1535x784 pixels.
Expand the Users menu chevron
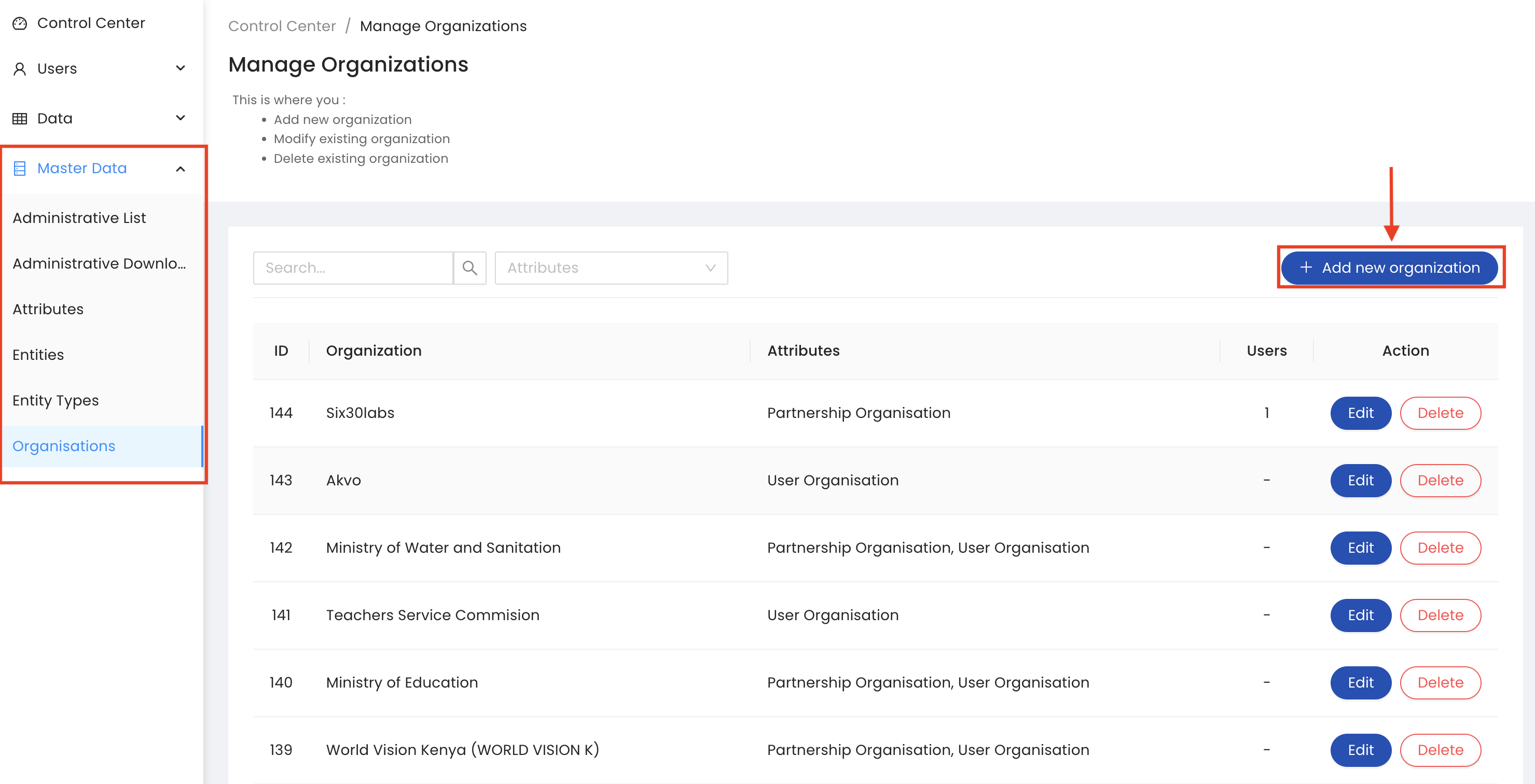pos(181,68)
